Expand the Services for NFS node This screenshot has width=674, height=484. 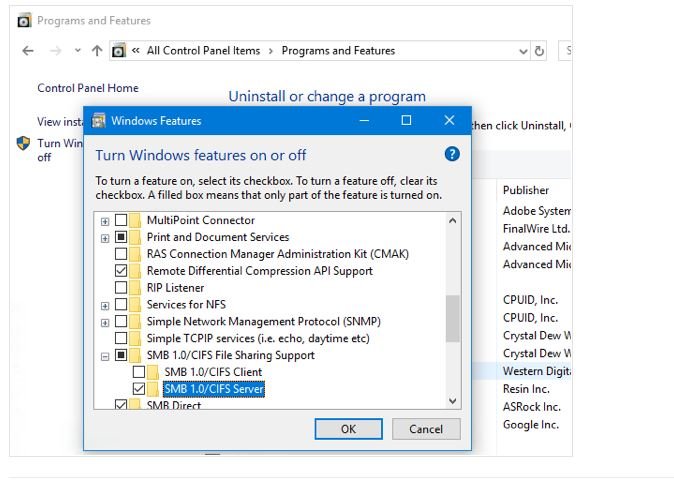(x=105, y=306)
